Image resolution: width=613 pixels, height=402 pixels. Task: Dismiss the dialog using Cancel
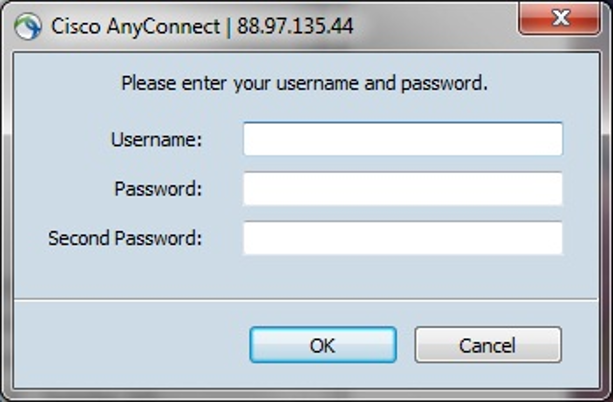tap(488, 345)
